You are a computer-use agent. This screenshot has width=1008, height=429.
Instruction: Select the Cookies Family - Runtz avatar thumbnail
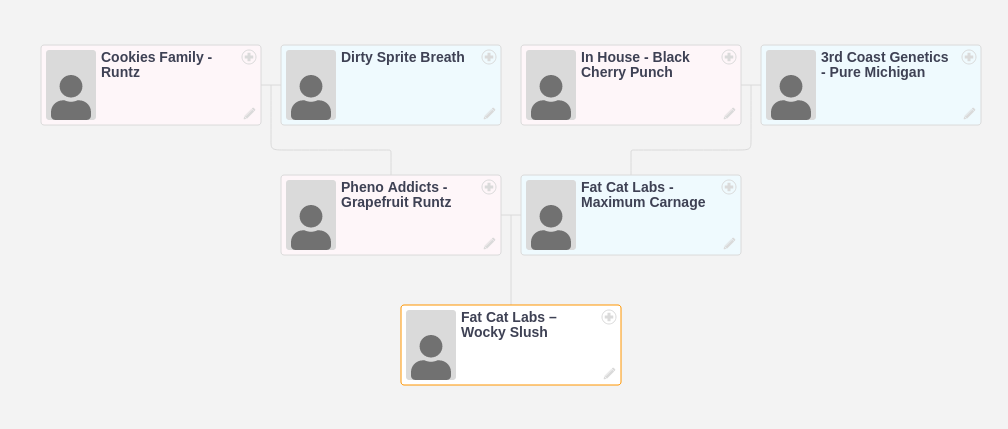tap(71, 85)
